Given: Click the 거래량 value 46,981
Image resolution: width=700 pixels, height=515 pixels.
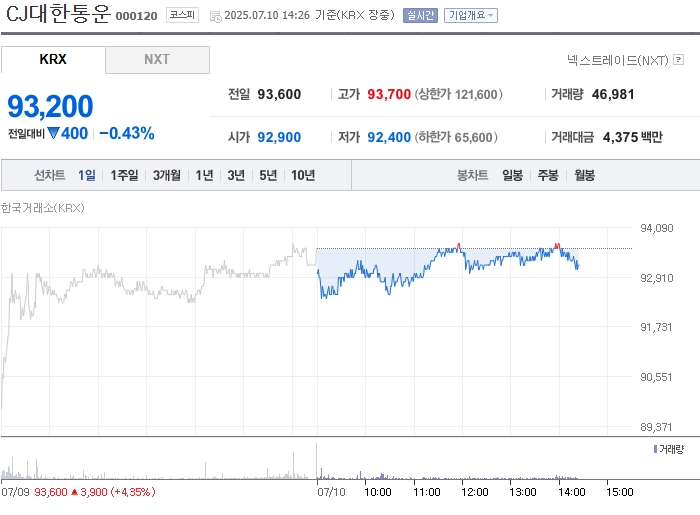Looking at the screenshot, I should (613, 94).
